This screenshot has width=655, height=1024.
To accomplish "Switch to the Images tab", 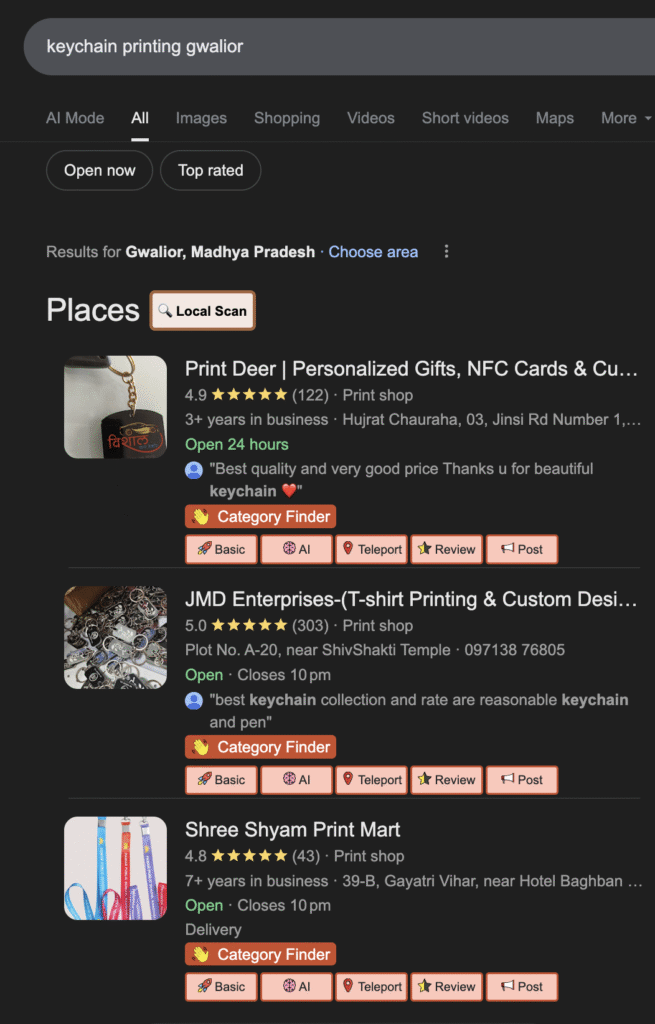I will tap(201, 118).
